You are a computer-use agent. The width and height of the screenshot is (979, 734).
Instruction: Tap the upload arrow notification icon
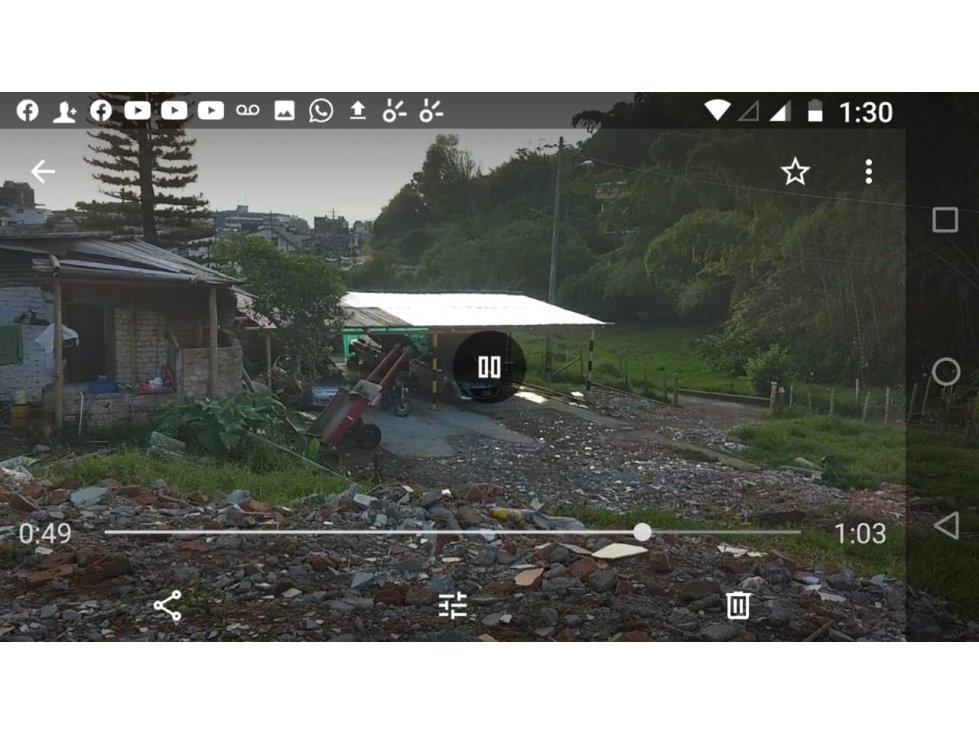pos(357,111)
